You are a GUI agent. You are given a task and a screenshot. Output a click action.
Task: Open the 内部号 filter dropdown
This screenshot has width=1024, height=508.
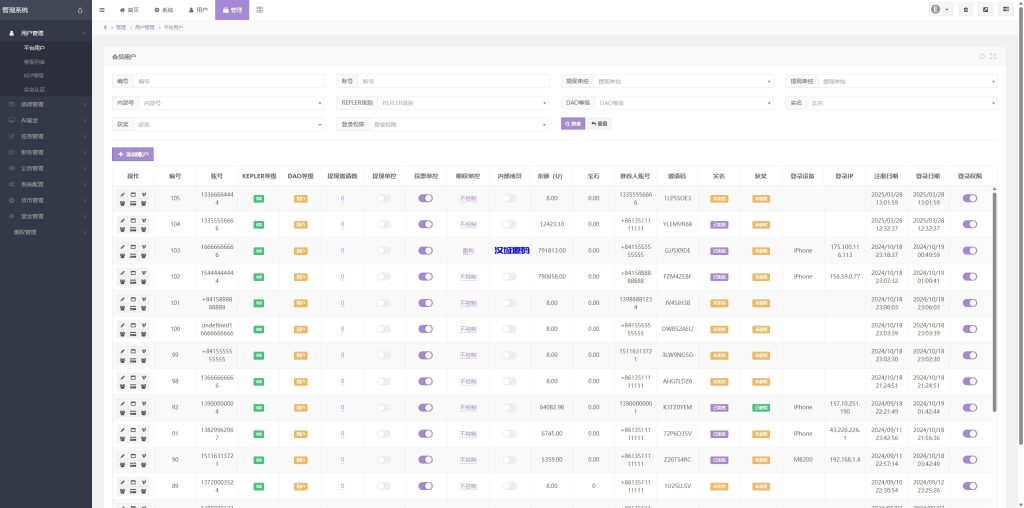pyautogui.click(x=230, y=102)
